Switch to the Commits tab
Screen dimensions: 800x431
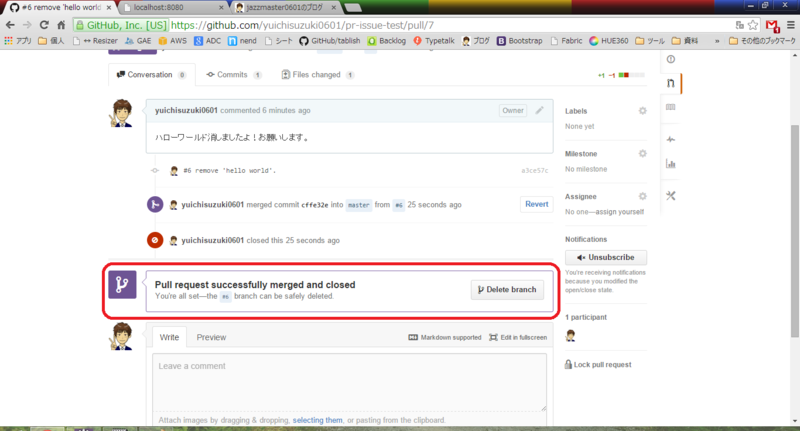(234, 74)
